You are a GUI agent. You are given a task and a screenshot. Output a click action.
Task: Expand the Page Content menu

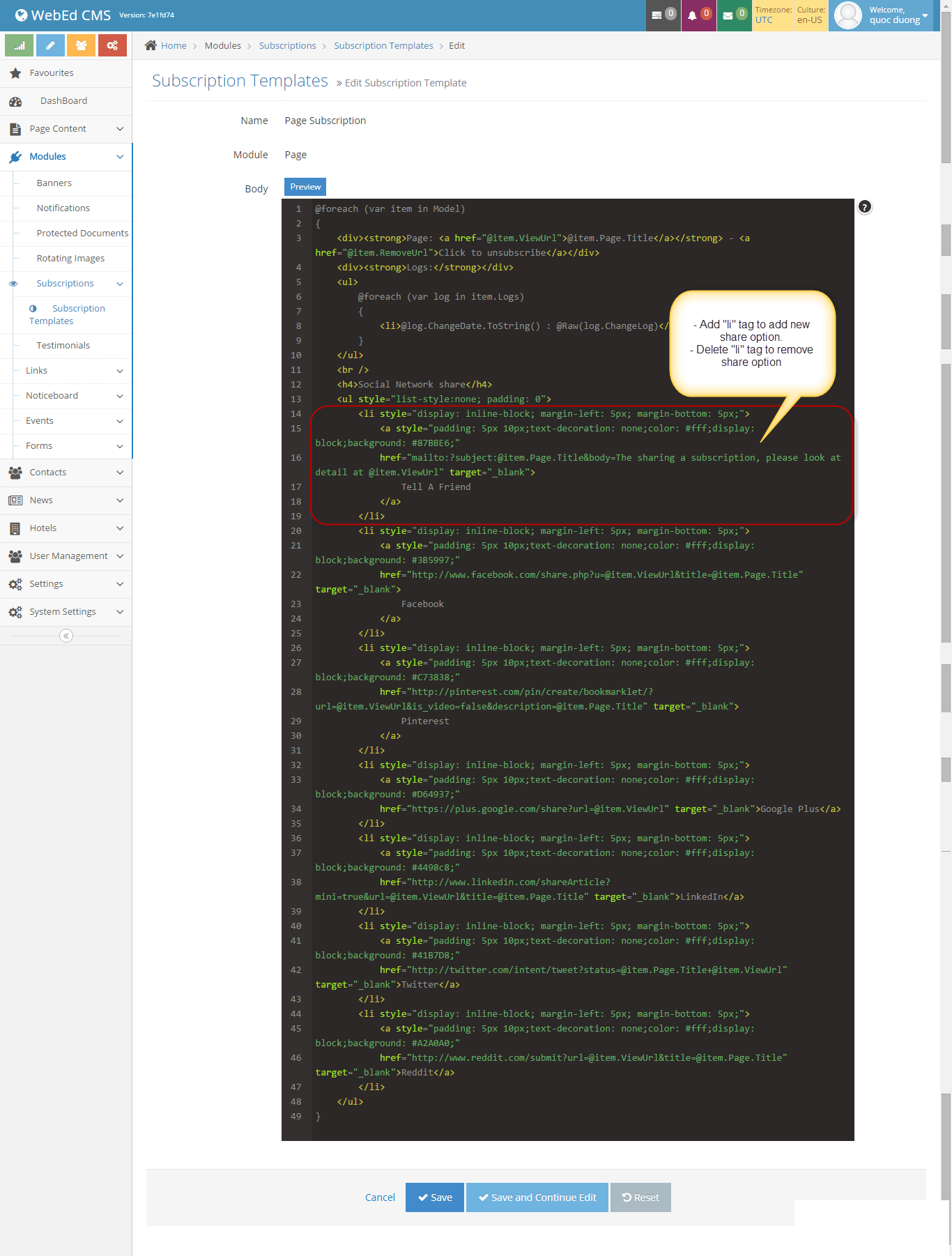coord(66,129)
